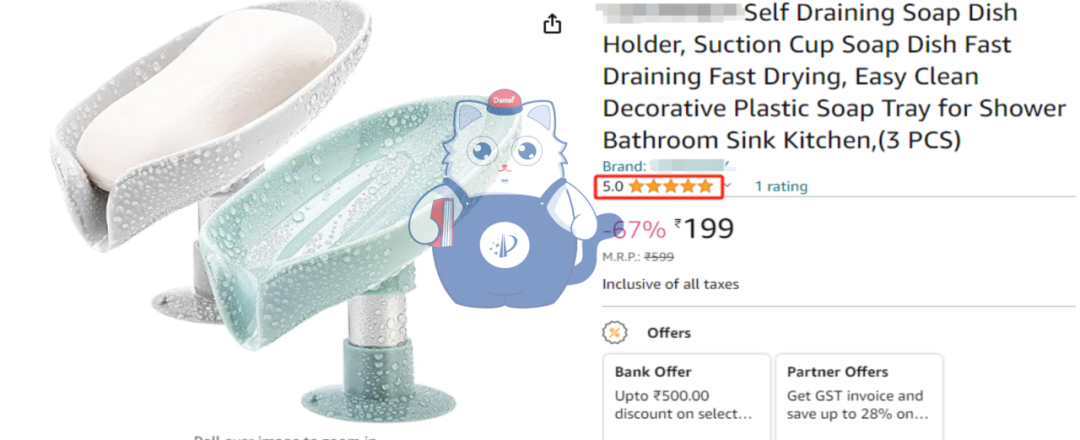The image size is (1080, 440).
Task: Click the red cap on cat mascot
Action: coord(503,101)
